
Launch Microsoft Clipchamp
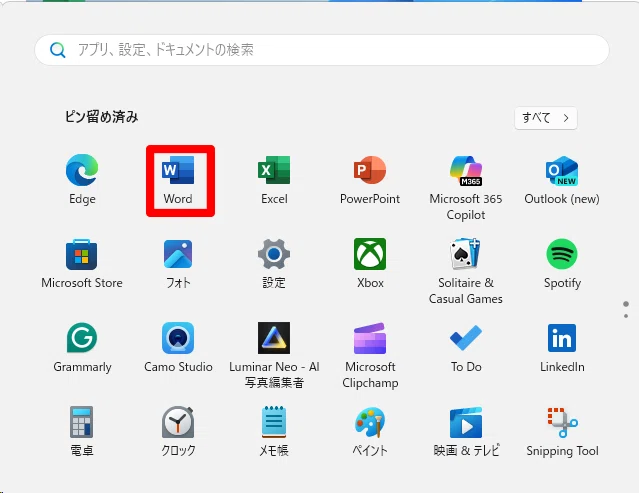(370, 355)
